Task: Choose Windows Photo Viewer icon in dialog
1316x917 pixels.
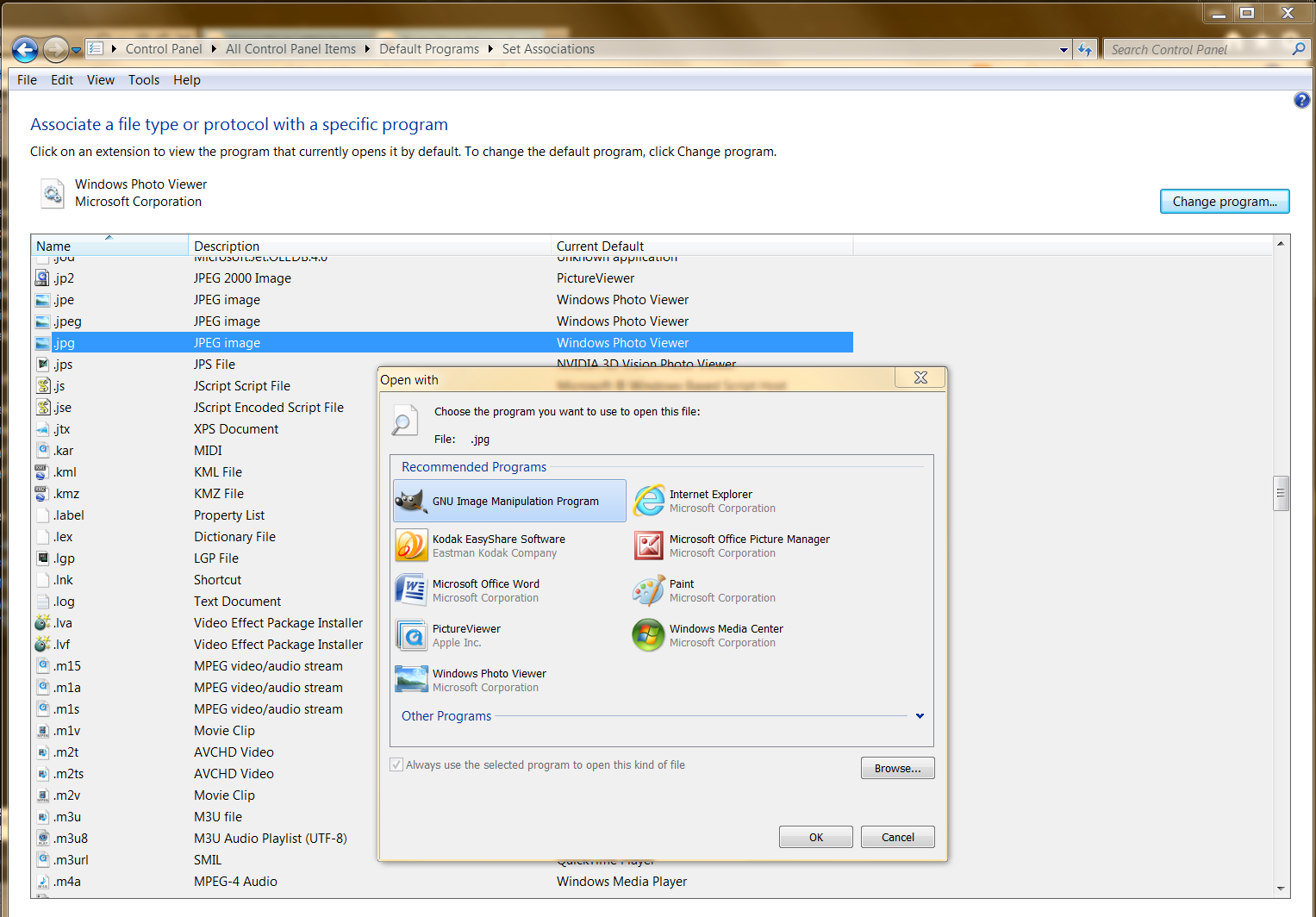Action: tap(411, 680)
